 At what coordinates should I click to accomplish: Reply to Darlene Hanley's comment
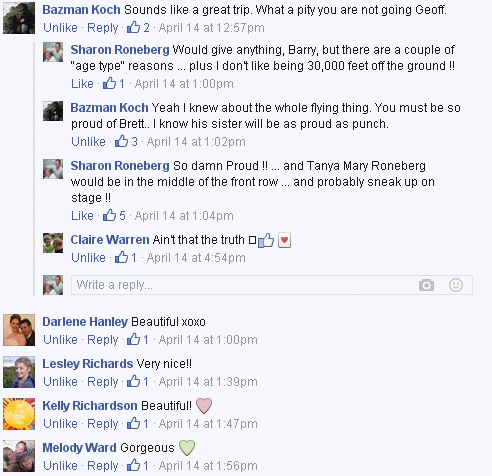[103, 340]
